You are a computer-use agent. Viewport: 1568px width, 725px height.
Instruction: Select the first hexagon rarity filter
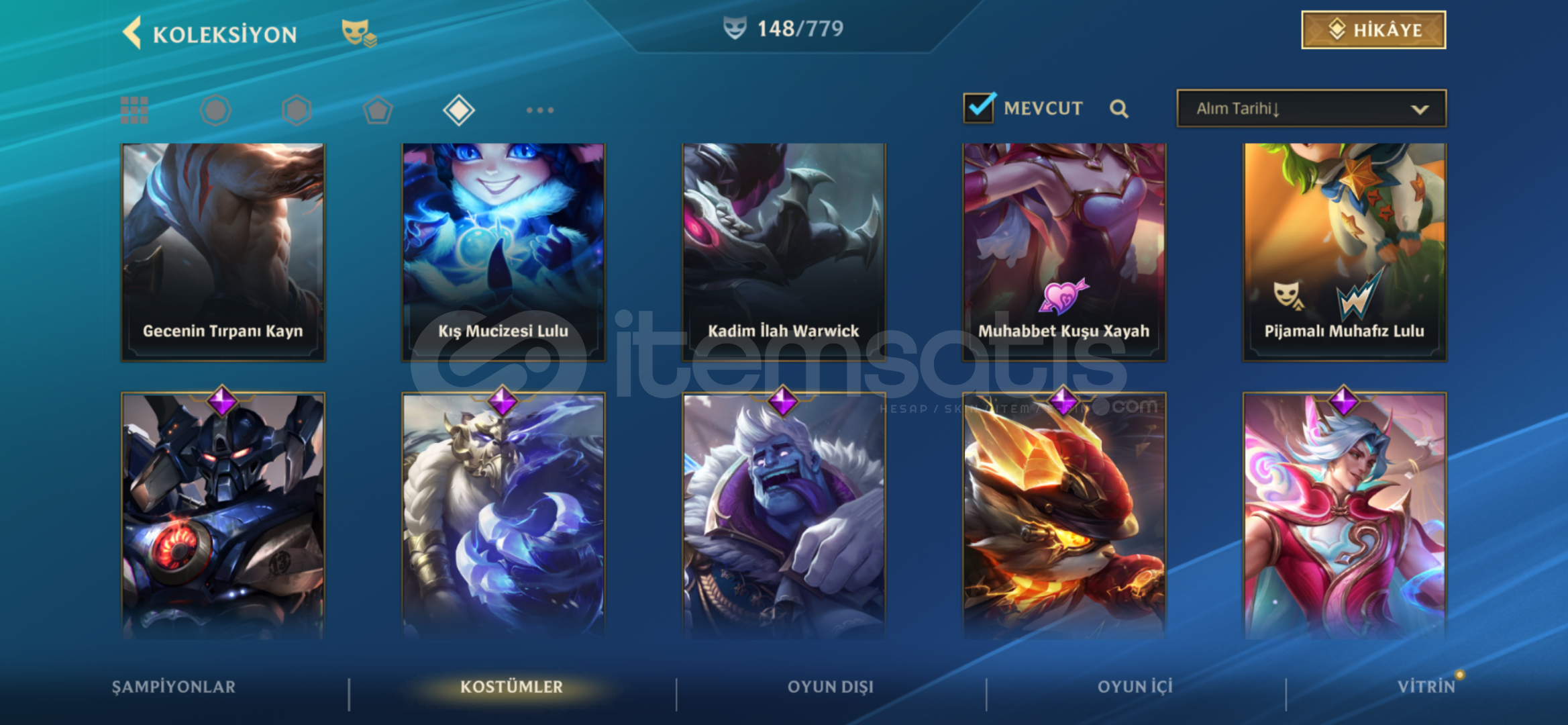pos(215,110)
